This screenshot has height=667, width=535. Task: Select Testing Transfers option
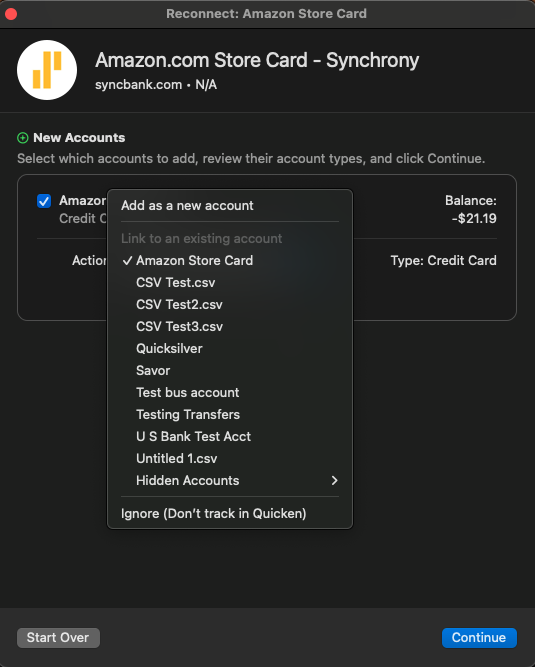[230, 415]
